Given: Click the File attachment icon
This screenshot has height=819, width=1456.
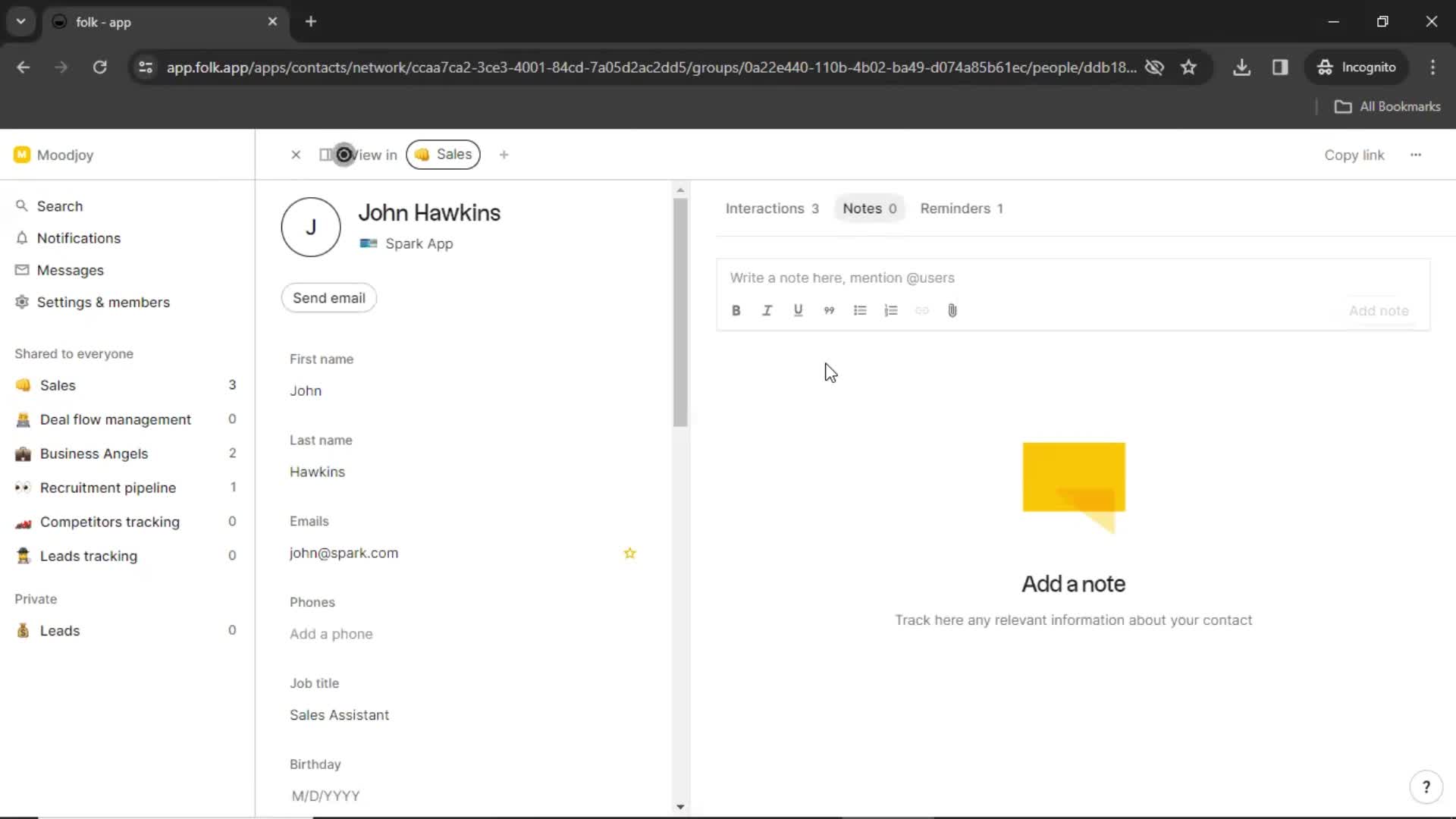Looking at the screenshot, I should pyautogui.click(x=952, y=310).
